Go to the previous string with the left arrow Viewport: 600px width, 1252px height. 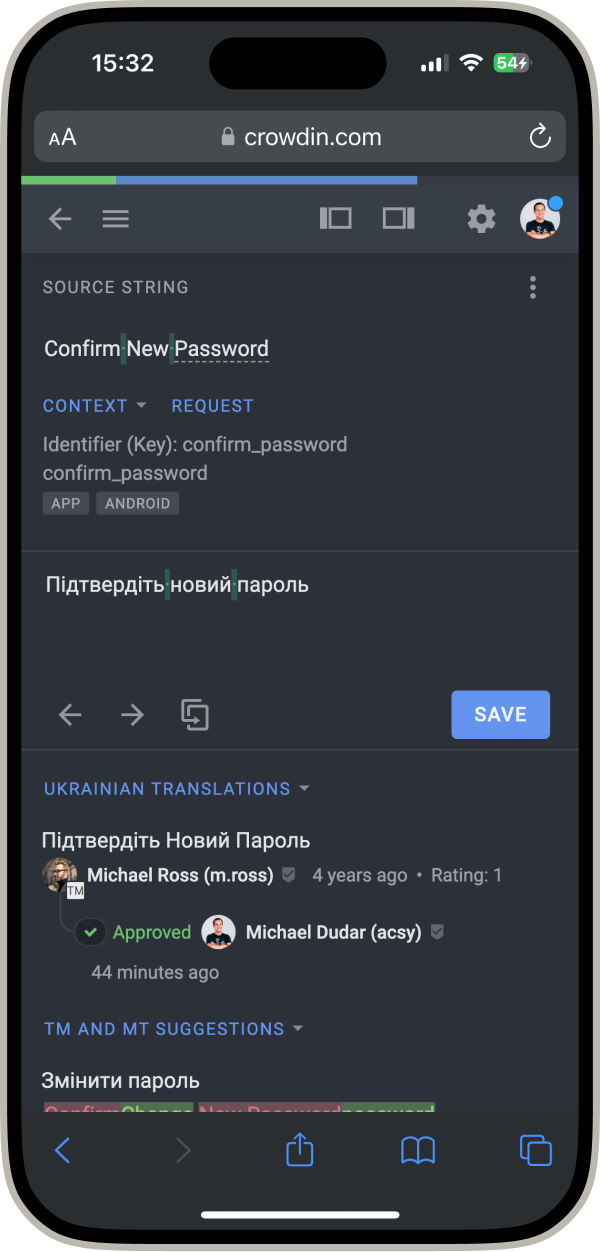coord(69,714)
